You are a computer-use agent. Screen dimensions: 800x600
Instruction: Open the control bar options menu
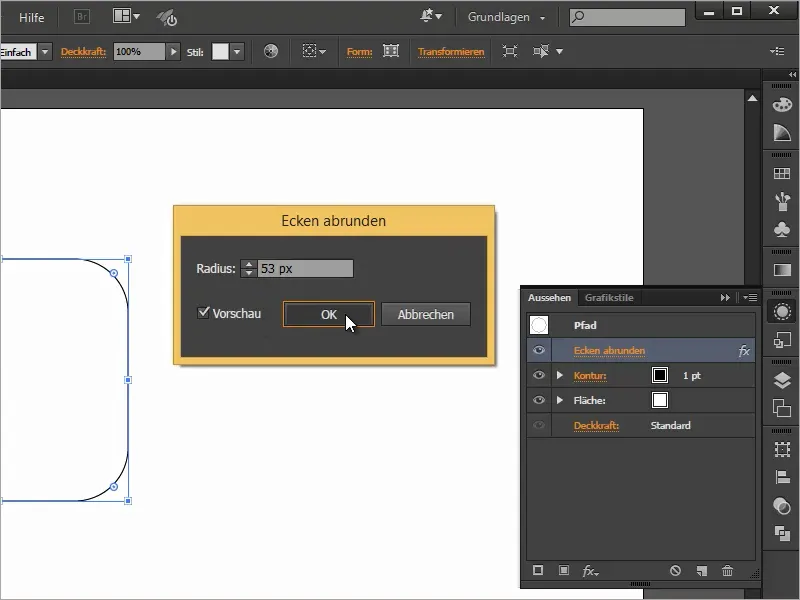777,51
